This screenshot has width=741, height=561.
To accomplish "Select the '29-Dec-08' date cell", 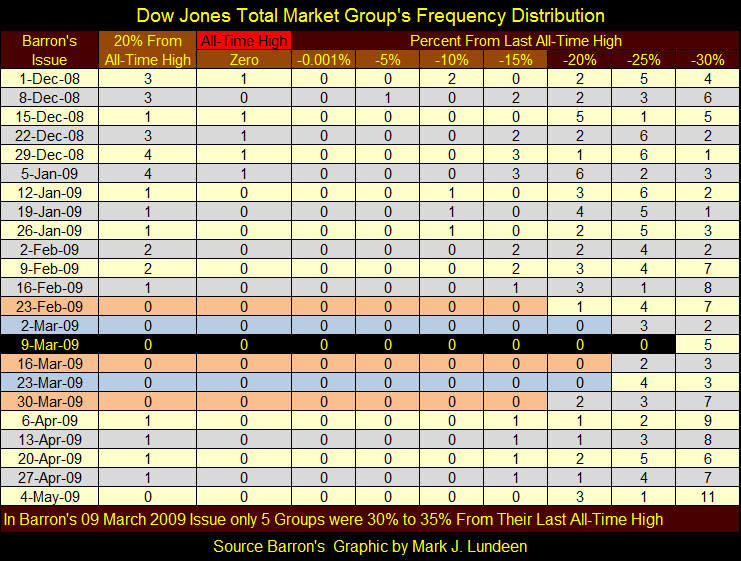I will tap(50, 155).
